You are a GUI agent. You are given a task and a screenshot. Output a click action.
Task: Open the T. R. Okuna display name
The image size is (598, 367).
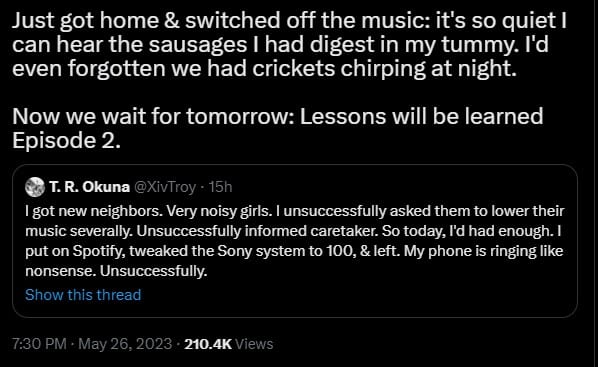[89, 187]
